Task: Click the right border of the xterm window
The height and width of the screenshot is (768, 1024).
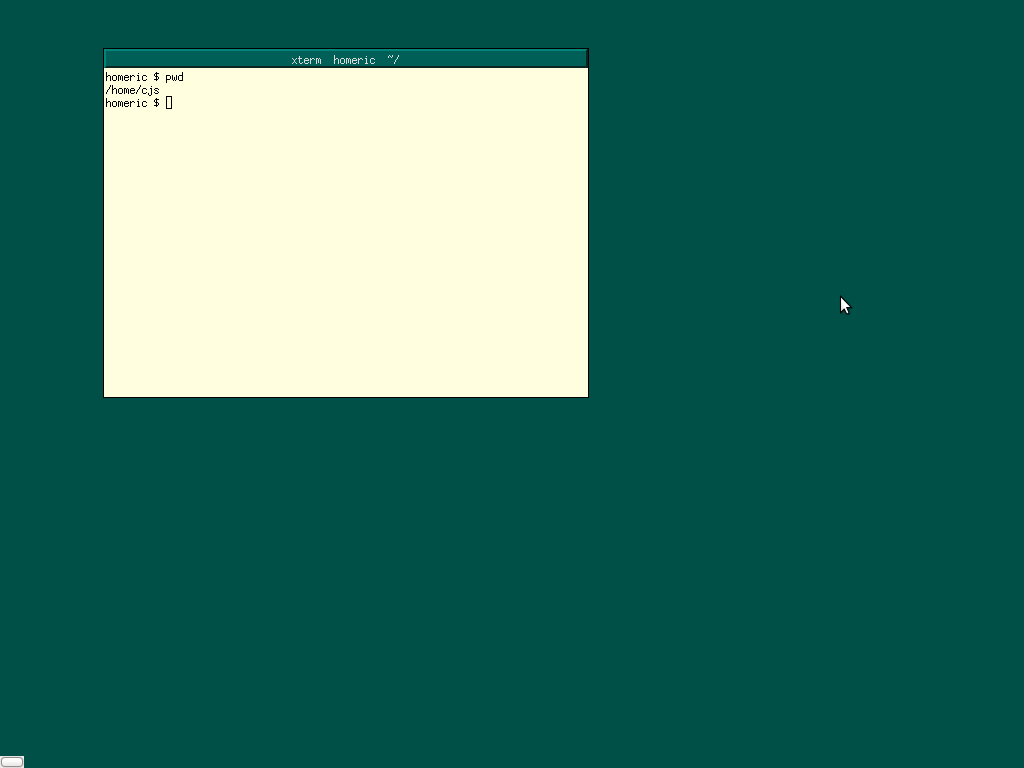Action: (x=588, y=230)
